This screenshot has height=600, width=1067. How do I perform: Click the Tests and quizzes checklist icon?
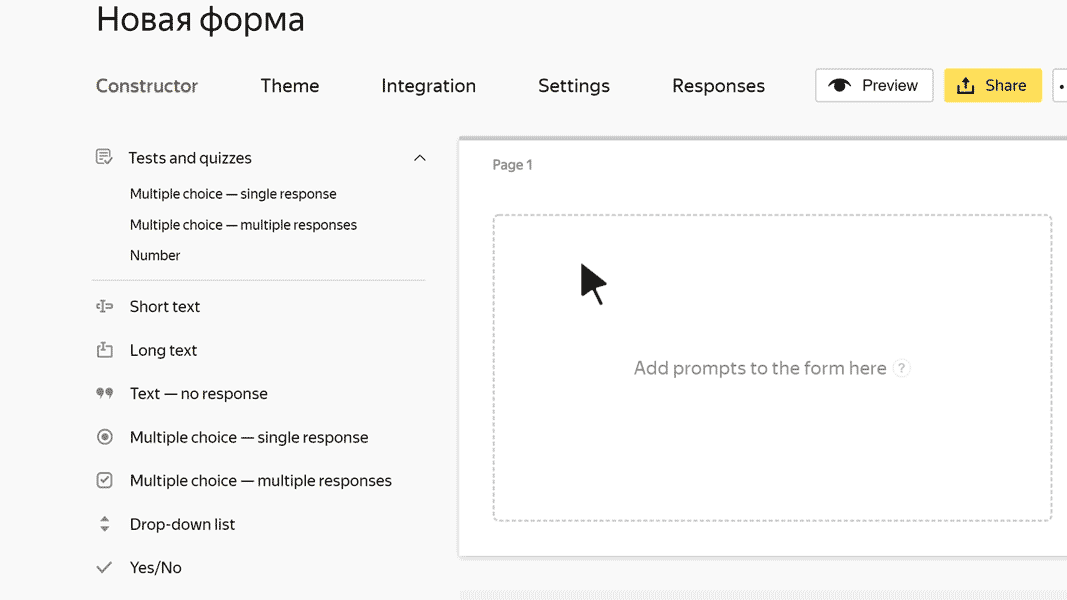[104, 157]
